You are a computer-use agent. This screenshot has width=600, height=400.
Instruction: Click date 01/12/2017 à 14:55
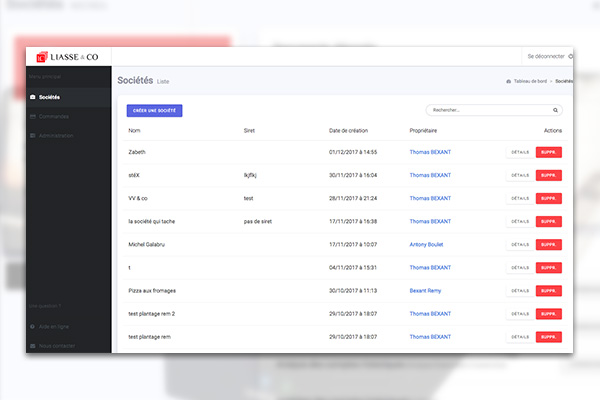point(353,152)
